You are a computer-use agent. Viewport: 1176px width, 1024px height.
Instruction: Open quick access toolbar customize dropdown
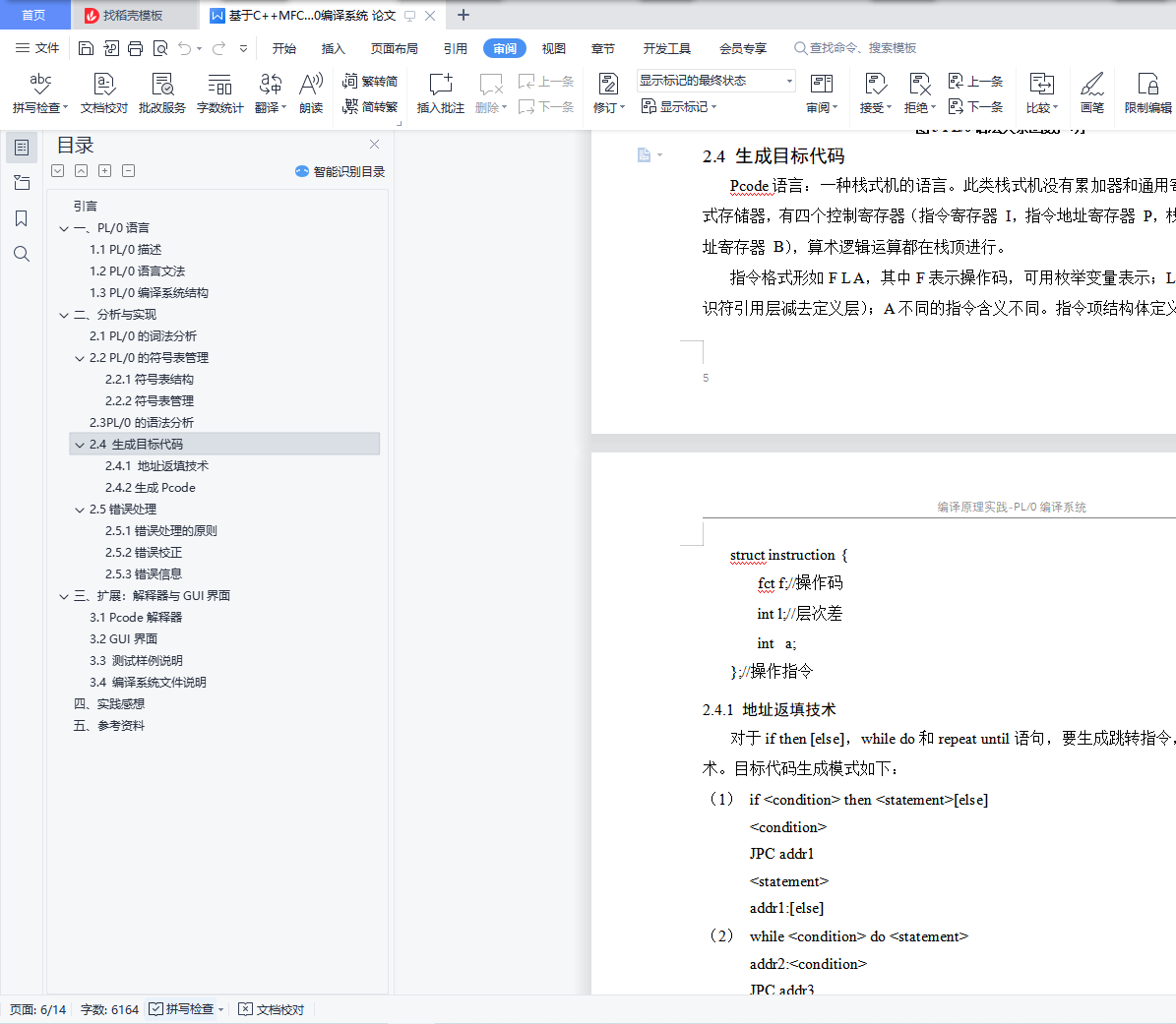click(x=243, y=49)
